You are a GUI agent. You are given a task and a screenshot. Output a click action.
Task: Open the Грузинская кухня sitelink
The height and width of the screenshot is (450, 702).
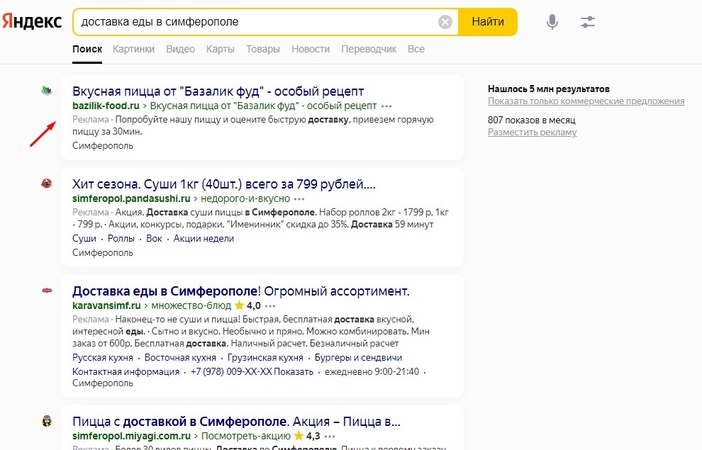pos(265,357)
